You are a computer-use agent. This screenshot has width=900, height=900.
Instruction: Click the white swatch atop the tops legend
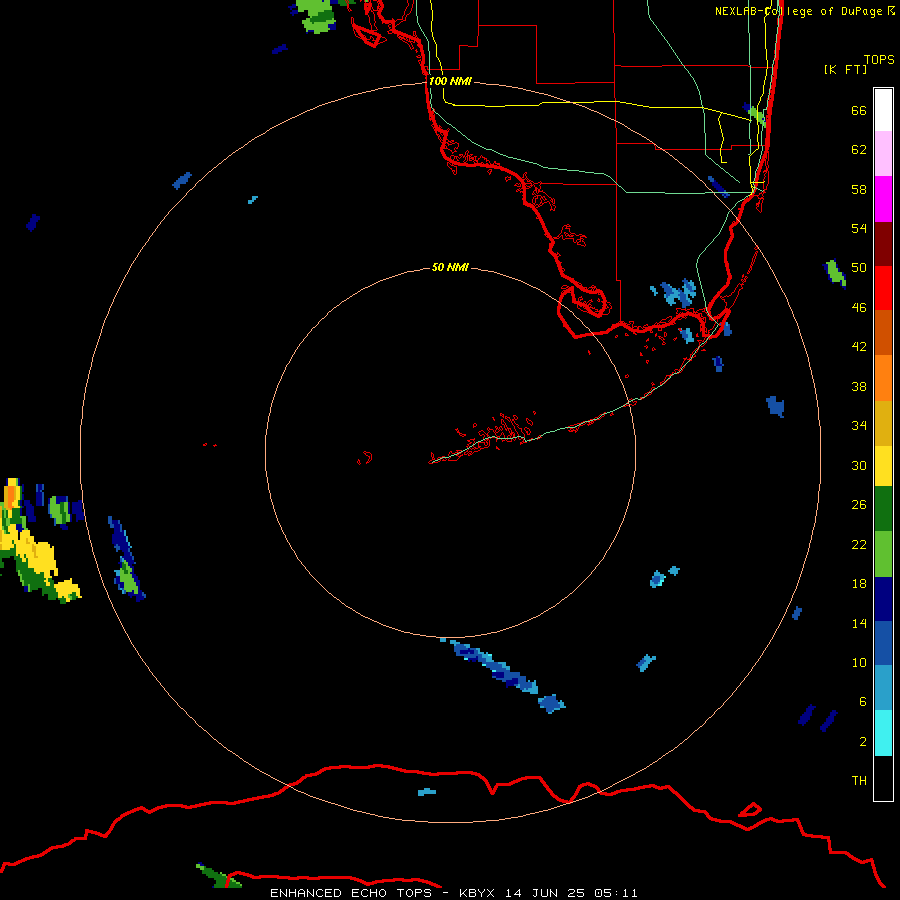883,110
